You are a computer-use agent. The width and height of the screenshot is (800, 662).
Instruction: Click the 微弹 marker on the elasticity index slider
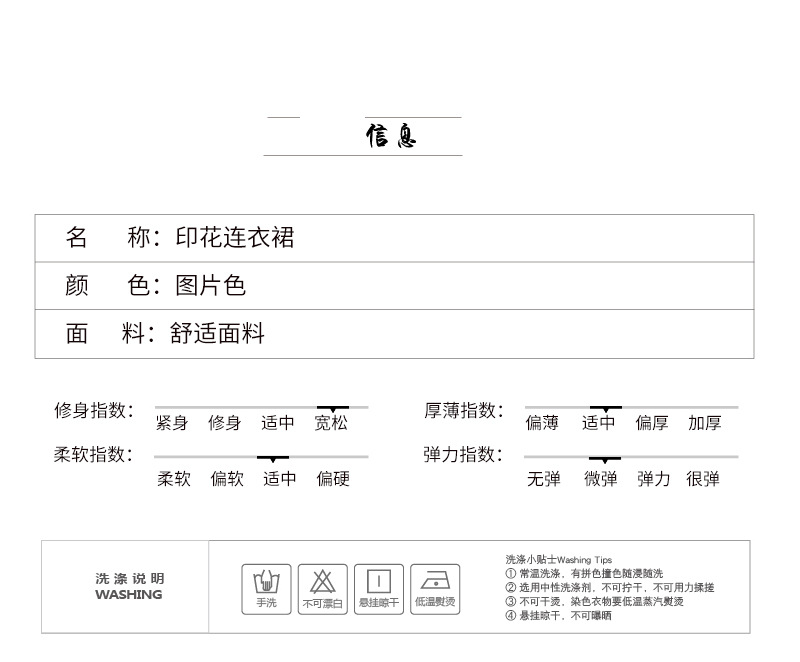(605, 459)
